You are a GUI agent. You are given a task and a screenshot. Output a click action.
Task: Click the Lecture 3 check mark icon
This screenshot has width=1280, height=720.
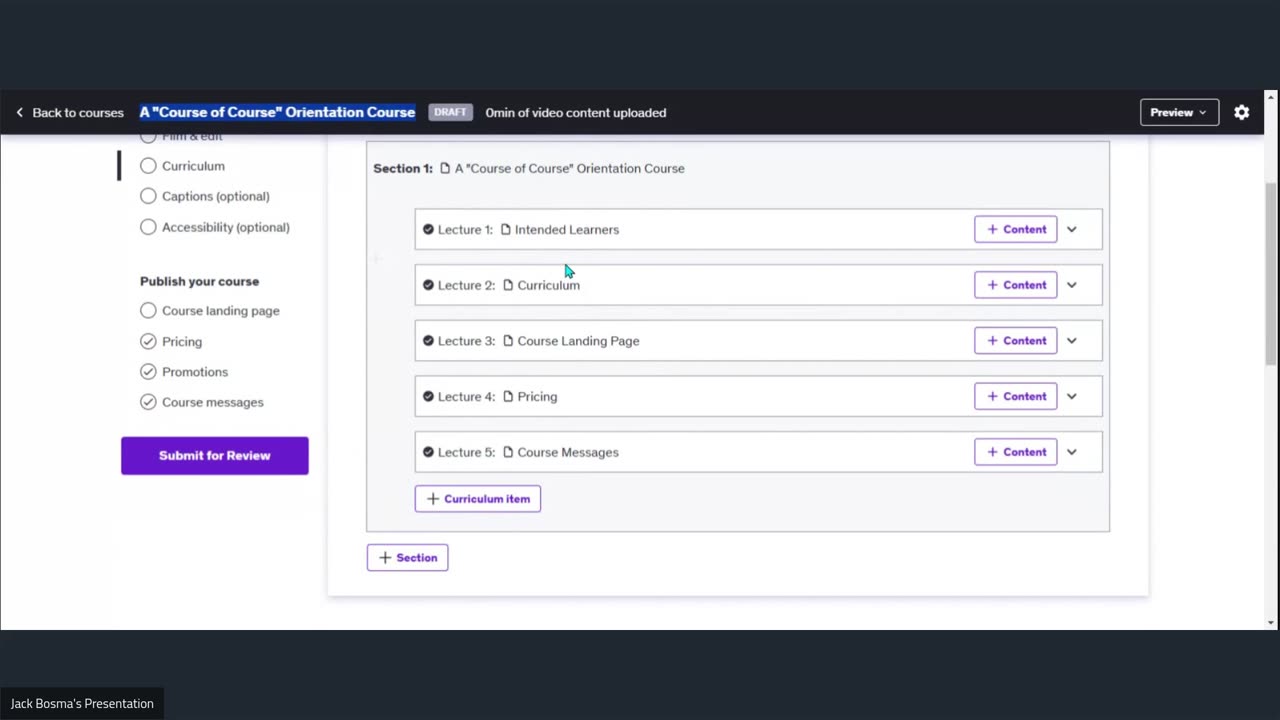[428, 341]
